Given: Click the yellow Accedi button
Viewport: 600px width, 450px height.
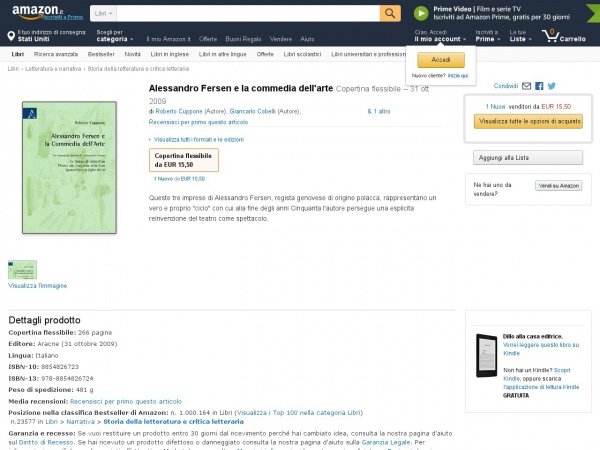Looking at the screenshot, I should coord(441,60).
